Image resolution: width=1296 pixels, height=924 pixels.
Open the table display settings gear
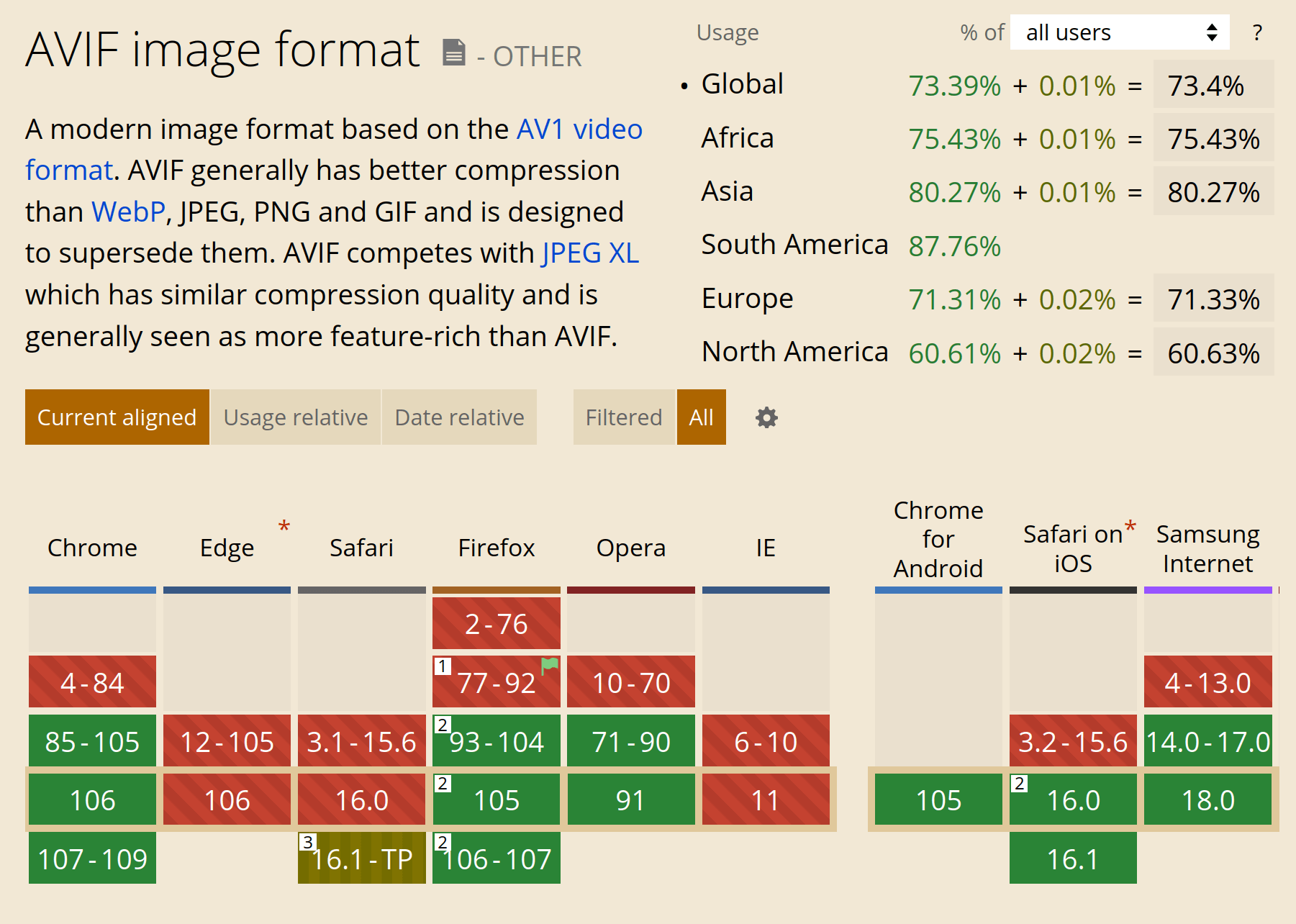pyautogui.click(x=766, y=417)
